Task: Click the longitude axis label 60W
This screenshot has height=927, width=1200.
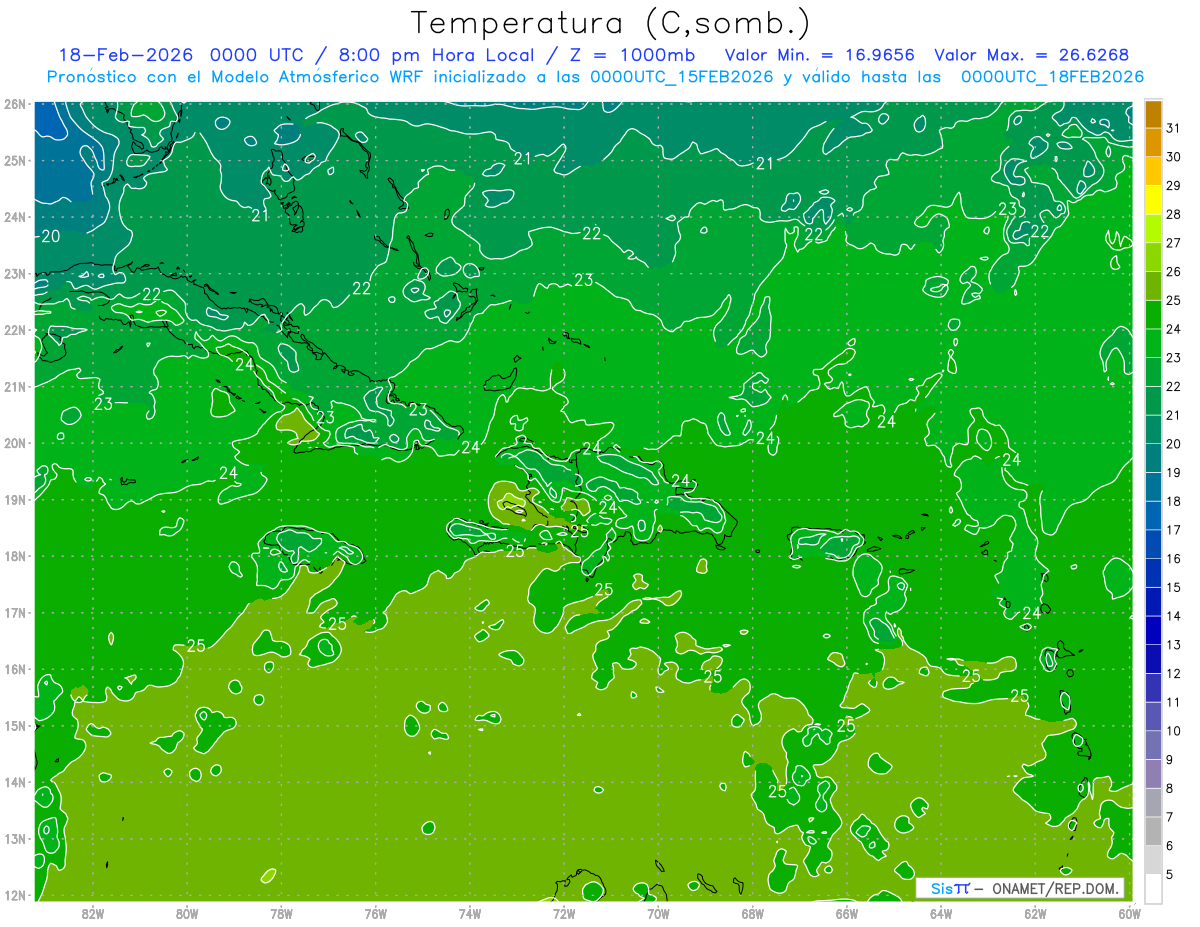Action: [x=1130, y=913]
